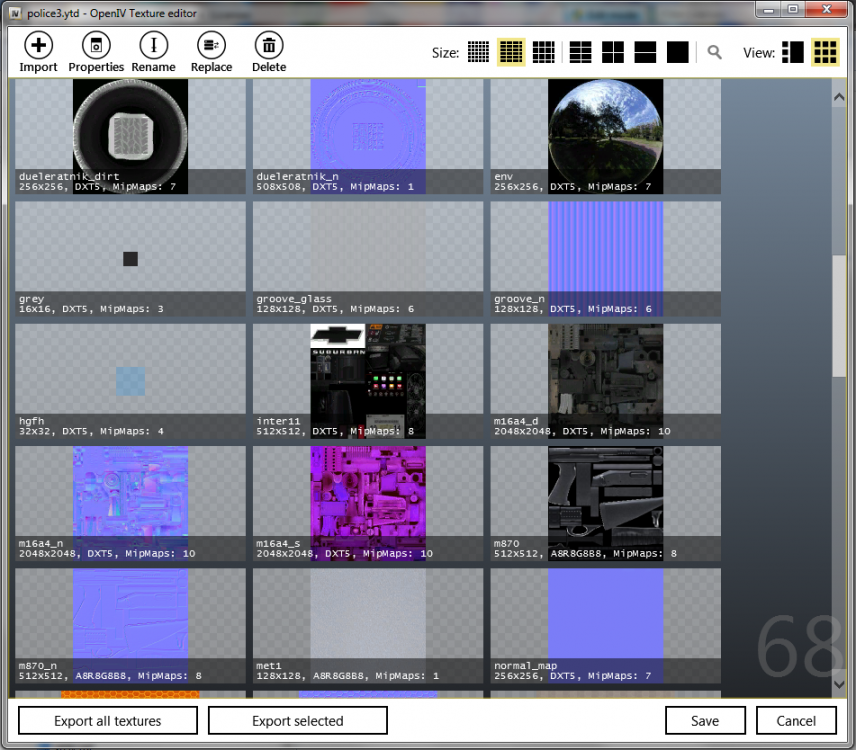The image size is (856, 750).
Task: Minimize the Texture editor window
Action: pyautogui.click(x=769, y=9)
